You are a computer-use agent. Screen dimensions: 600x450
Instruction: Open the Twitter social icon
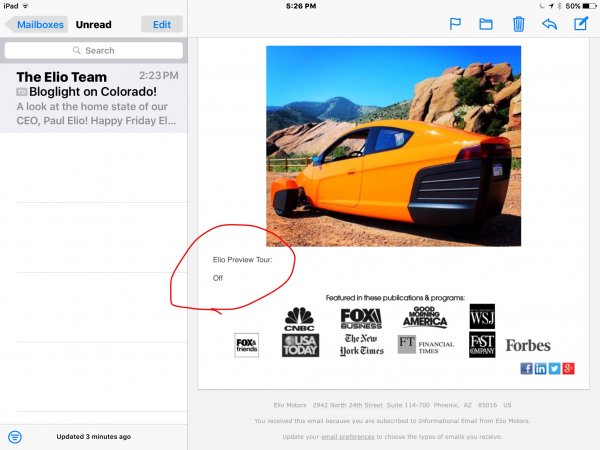(x=555, y=369)
